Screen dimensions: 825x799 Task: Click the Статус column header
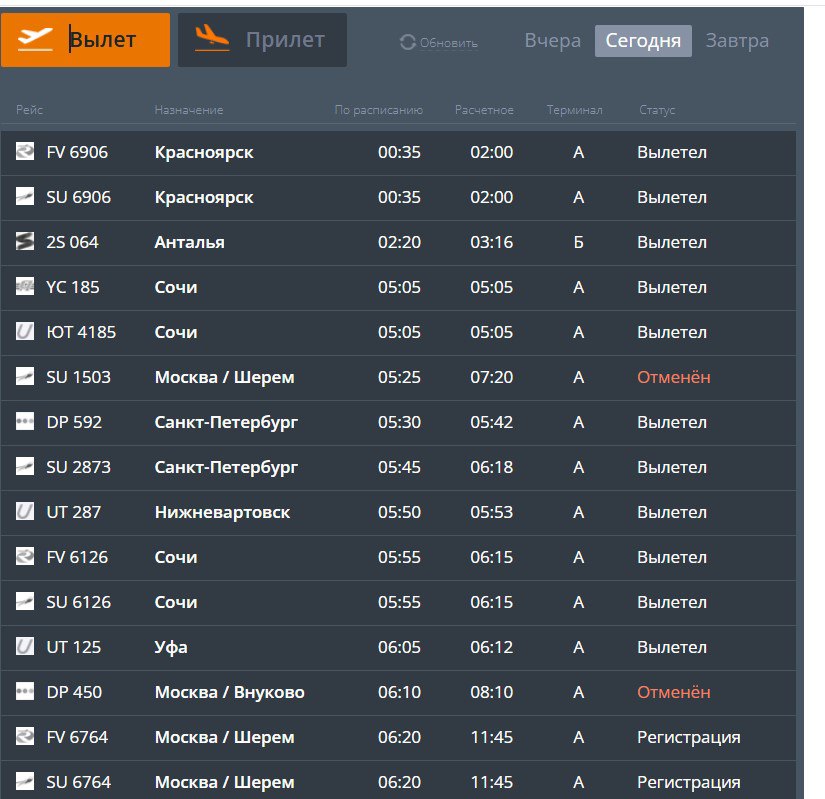coord(657,110)
